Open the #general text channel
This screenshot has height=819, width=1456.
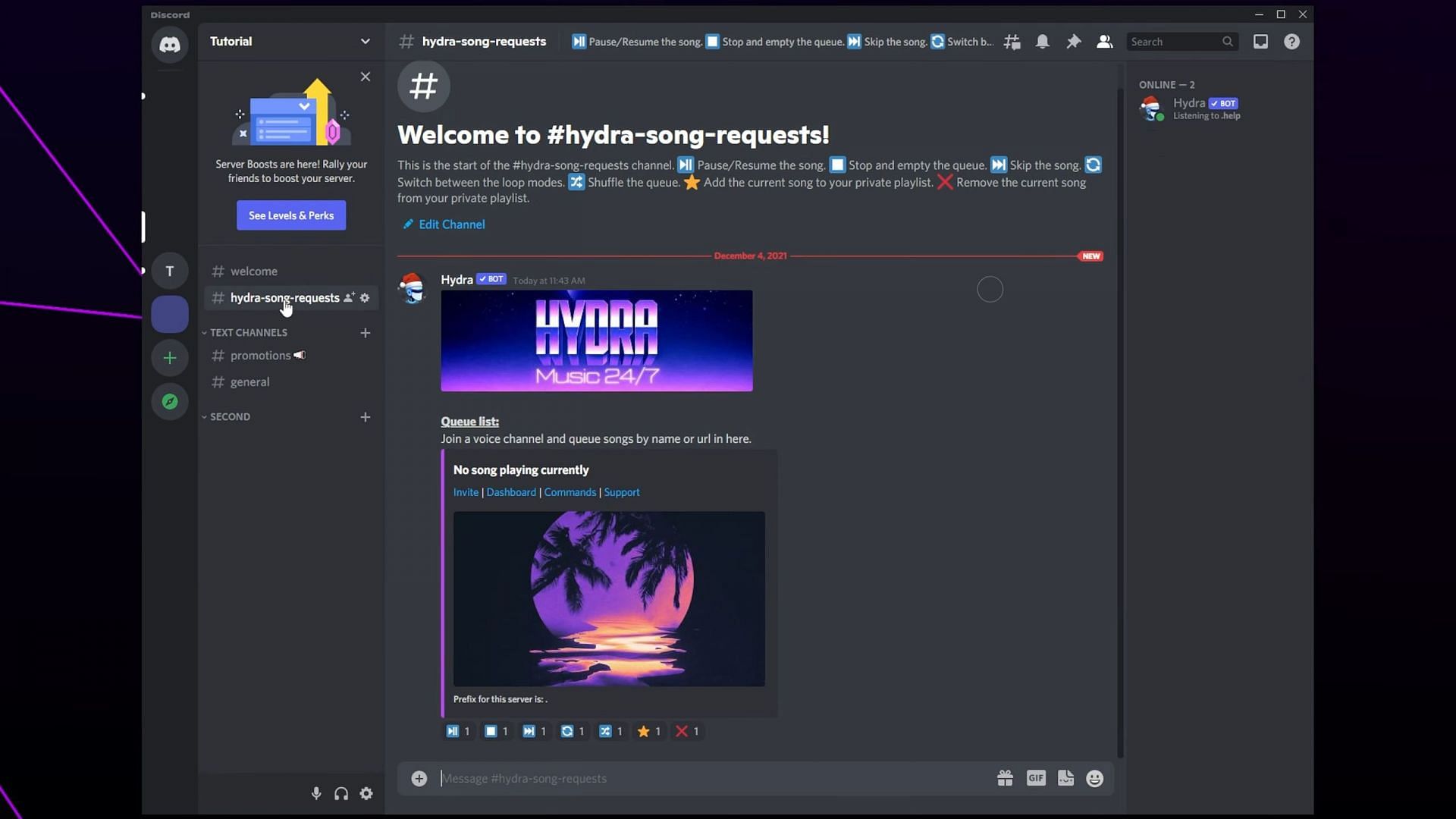[249, 381]
